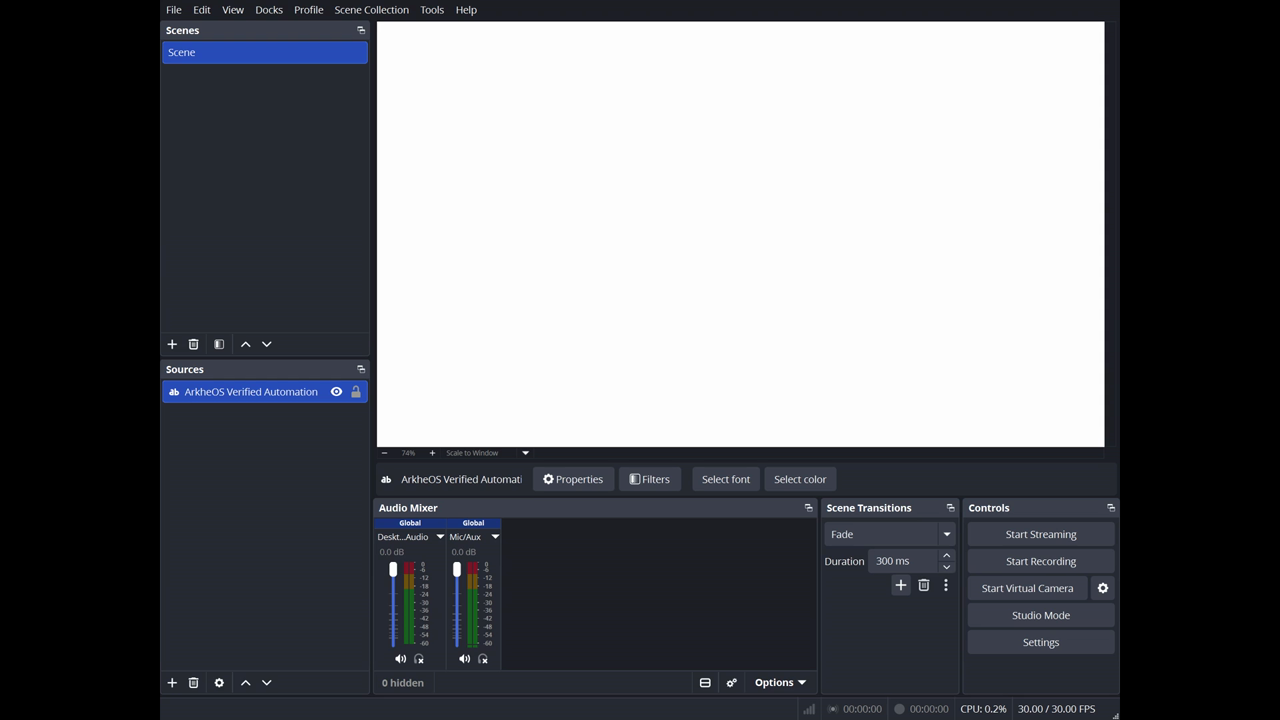Open advanced audio properties gears icon

click(732, 683)
